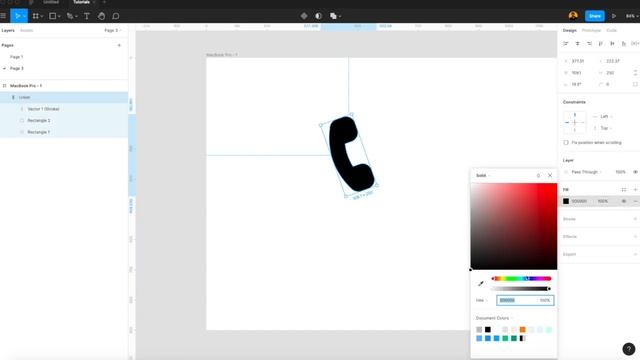Add a new page with plus icon

click(119, 45)
